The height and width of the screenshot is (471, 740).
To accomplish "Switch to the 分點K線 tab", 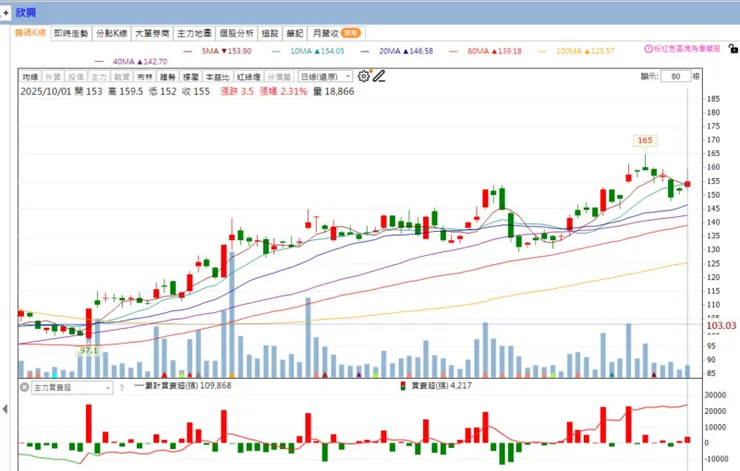I will 112,33.
